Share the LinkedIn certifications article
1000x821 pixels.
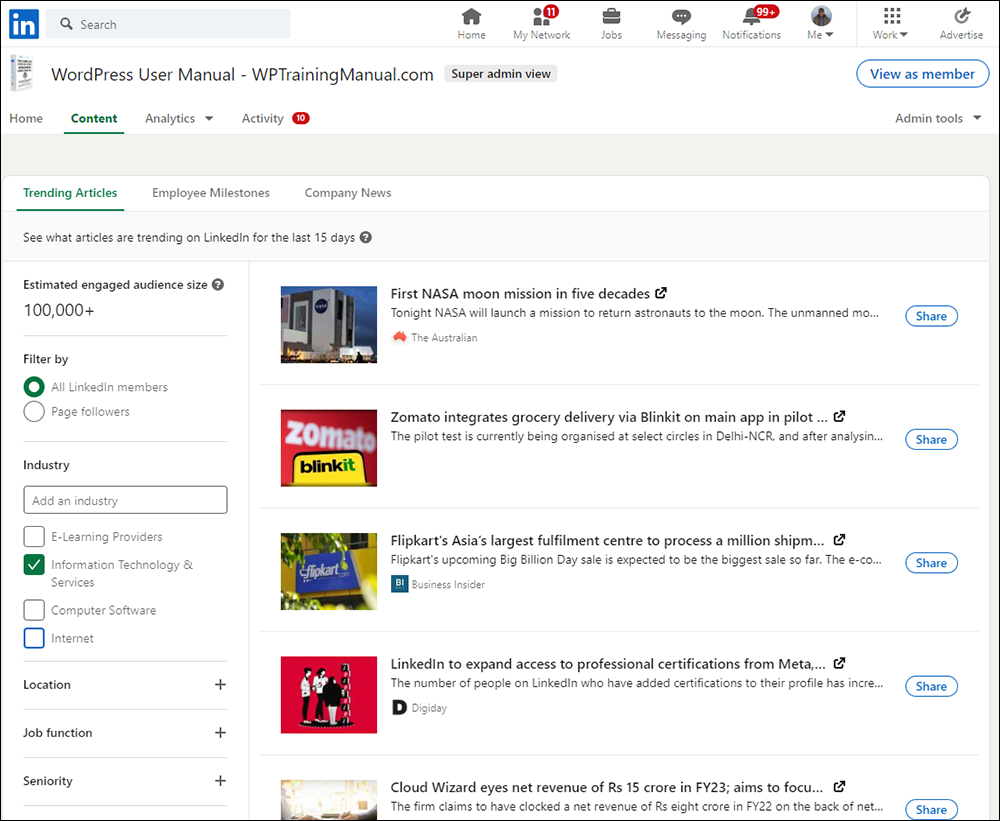tap(931, 686)
